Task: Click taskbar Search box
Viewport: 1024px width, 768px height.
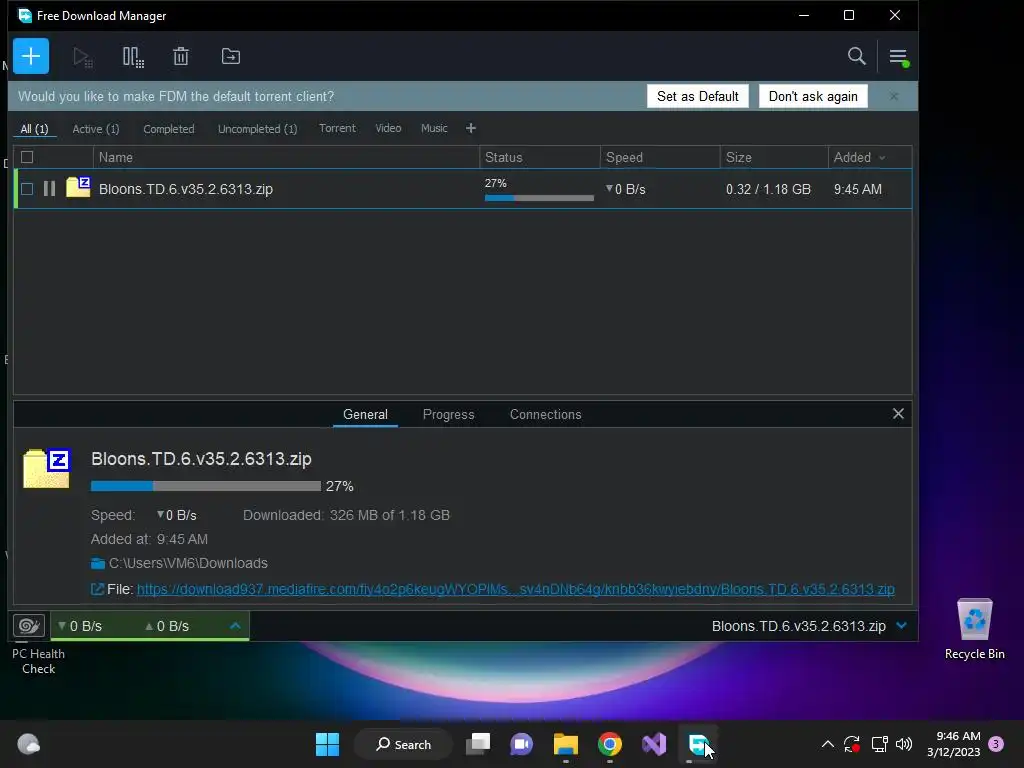Action: point(403,744)
